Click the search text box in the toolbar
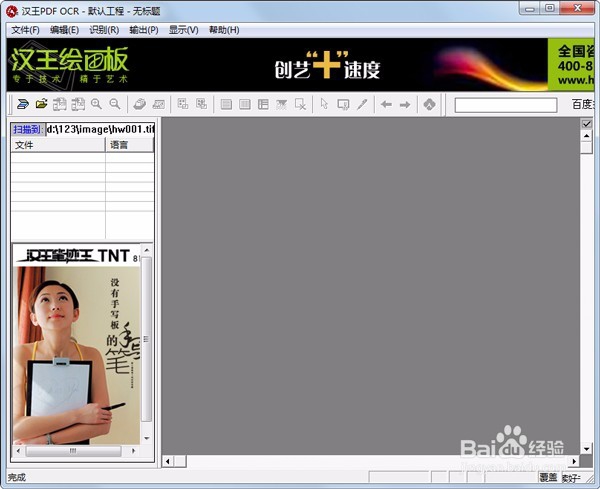 tap(505, 105)
